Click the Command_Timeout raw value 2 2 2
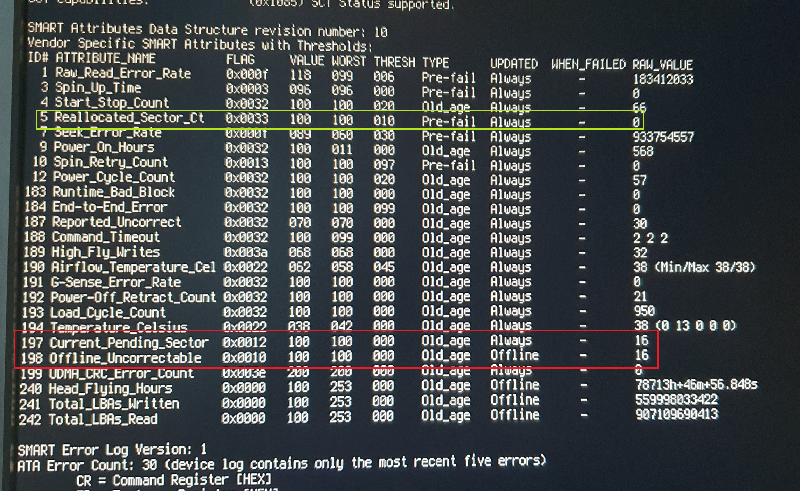 pyautogui.click(x=650, y=237)
